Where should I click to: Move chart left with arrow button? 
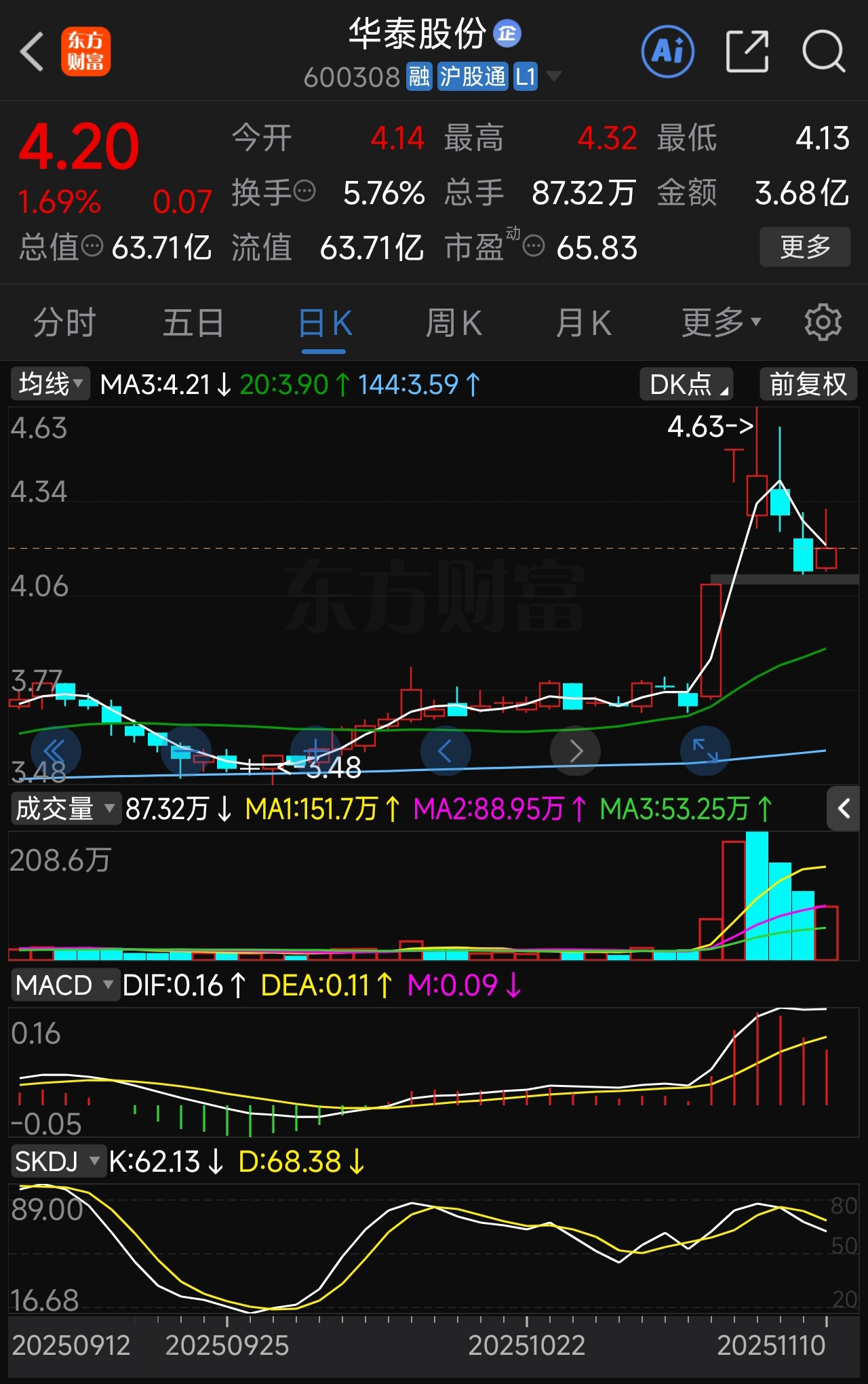click(x=446, y=751)
